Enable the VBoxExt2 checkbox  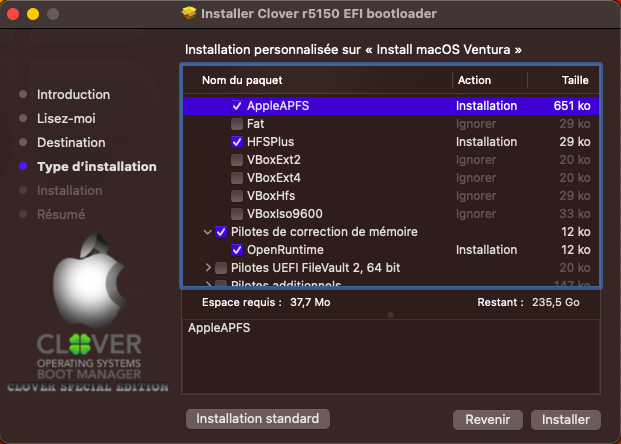pyautogui.click(x=237, y=160)
